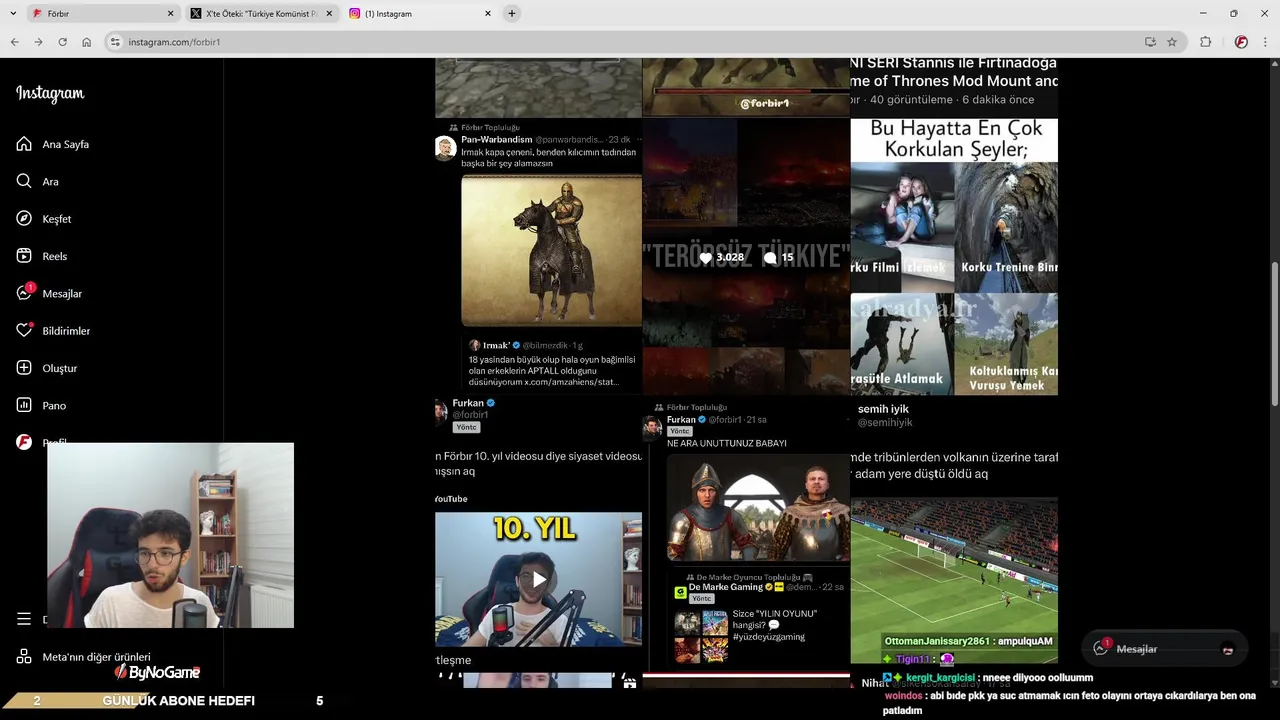Open the Stannis mod post at top right
The height and width of the screenshot is (720, 1280).
coord(954,87)
